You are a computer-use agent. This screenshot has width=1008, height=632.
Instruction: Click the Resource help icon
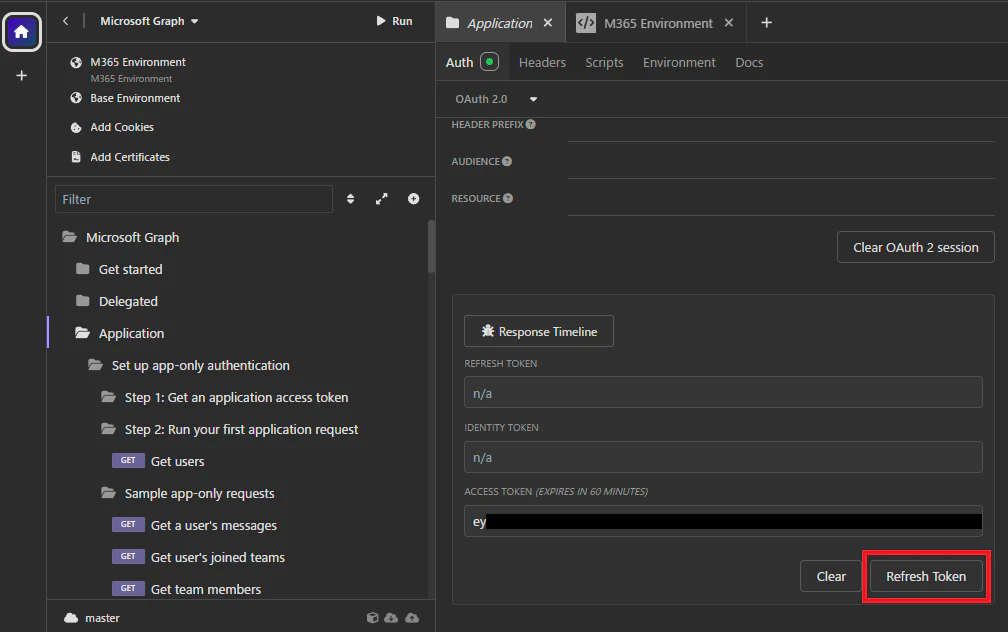coord(508,199)
